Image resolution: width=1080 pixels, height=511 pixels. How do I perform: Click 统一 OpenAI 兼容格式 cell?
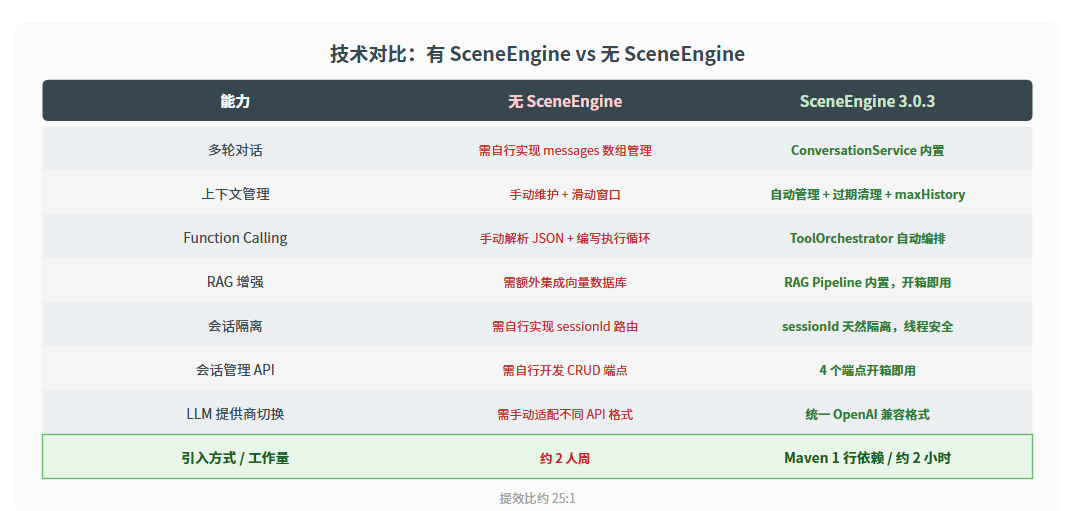(x=867, y=415)
